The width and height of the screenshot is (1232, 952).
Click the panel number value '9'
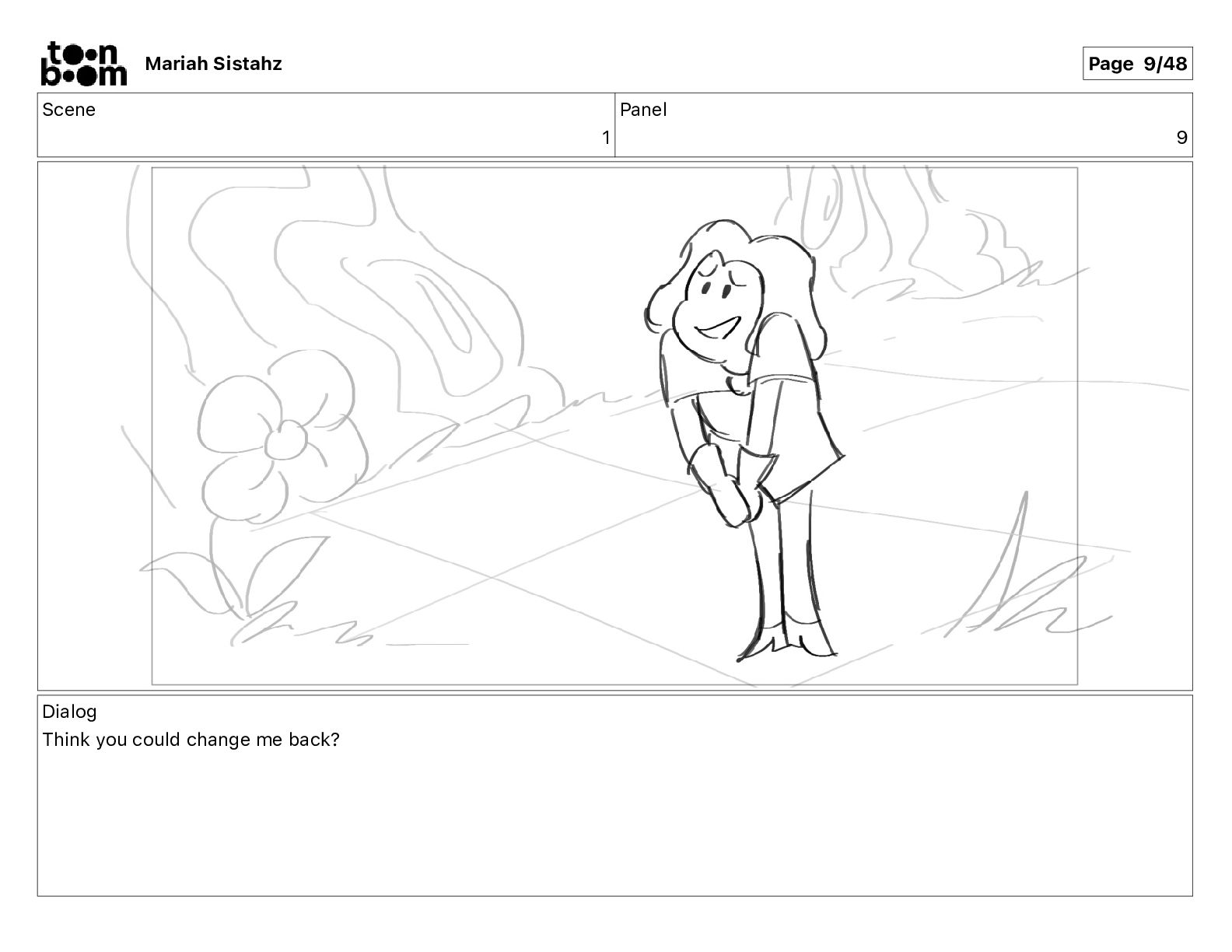click(x=1181, y=138)
